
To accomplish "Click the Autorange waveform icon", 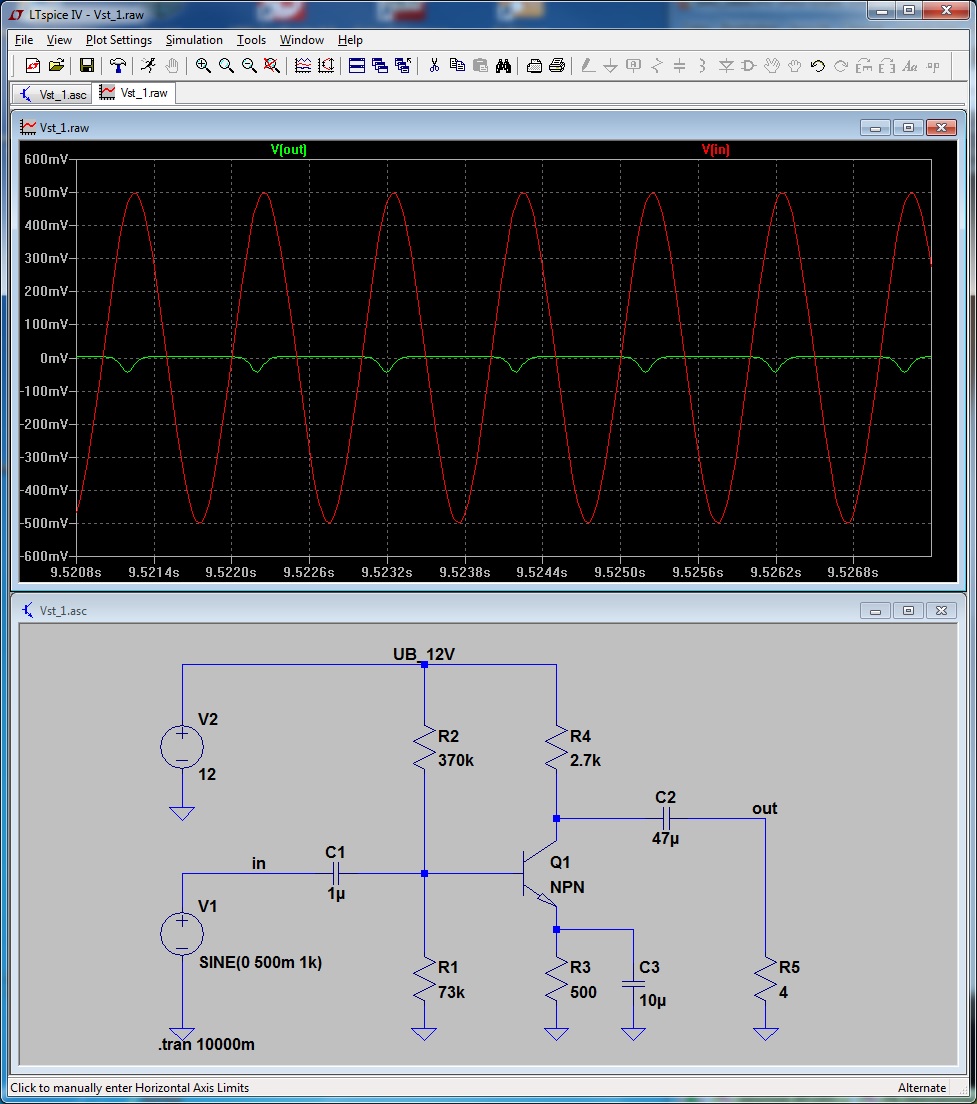I will pos(303,65).
